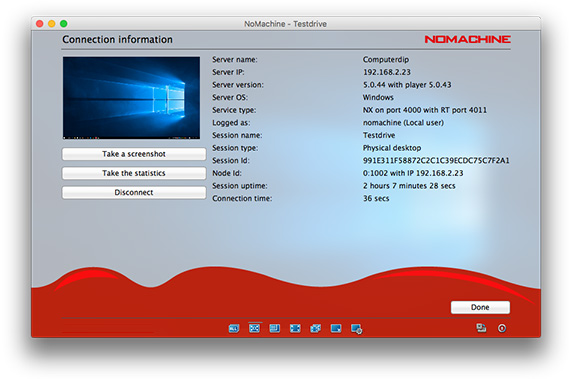Image resolution: width=569 pixels, height=379 pixels.
Task: Click the session name value 'Testdrive'
Action: point(379,135)
